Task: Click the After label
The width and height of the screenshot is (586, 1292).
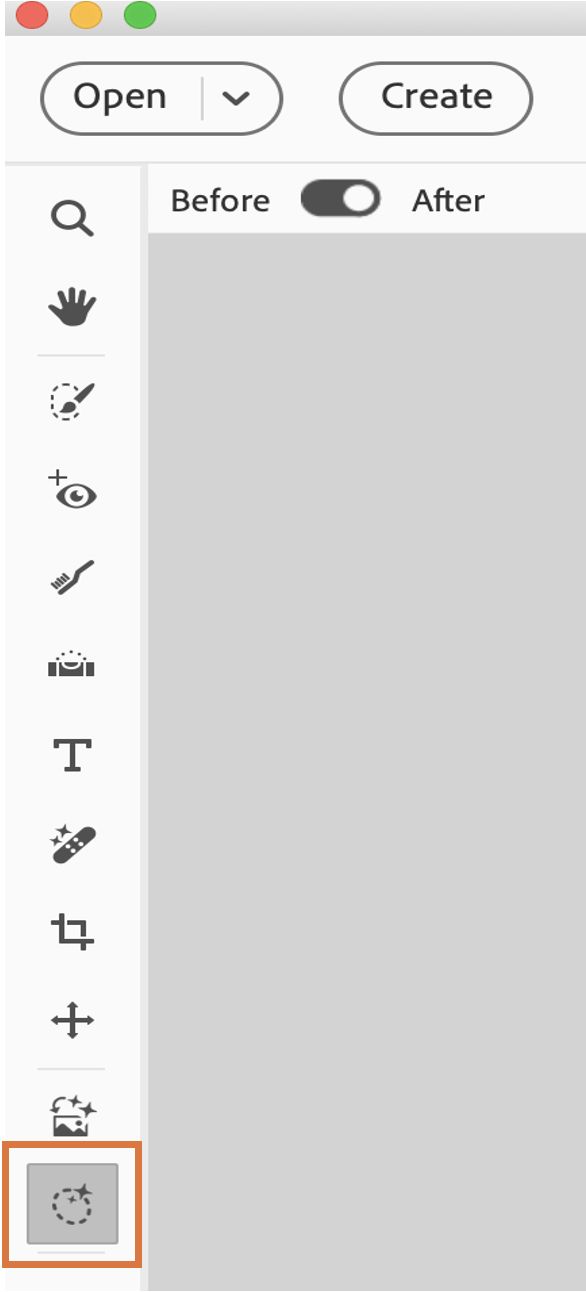Action: (x=448, y=200)
